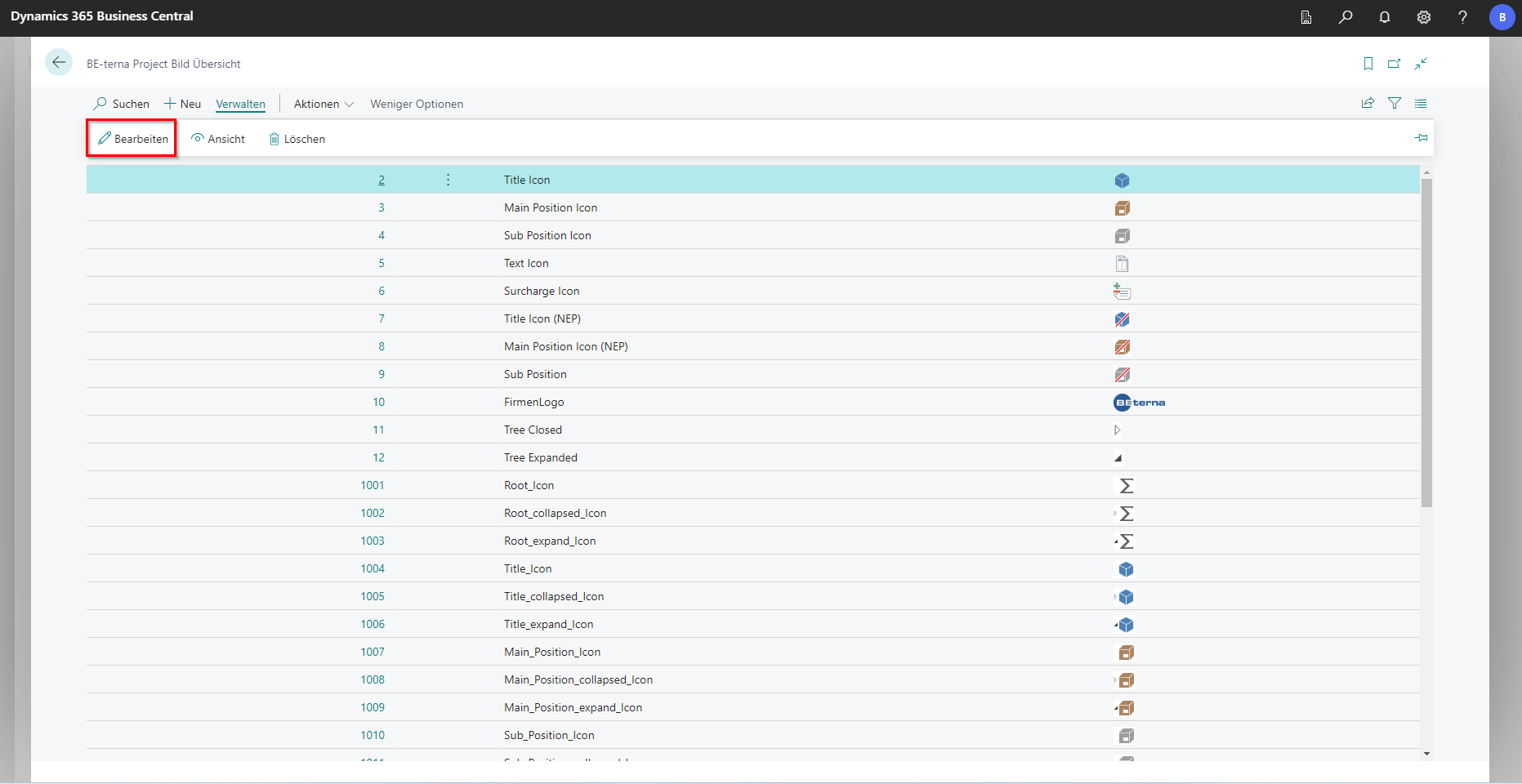Toggle the filter pane funnel icon
The image size is (1522, 784).
click(x=1395, y=104)
